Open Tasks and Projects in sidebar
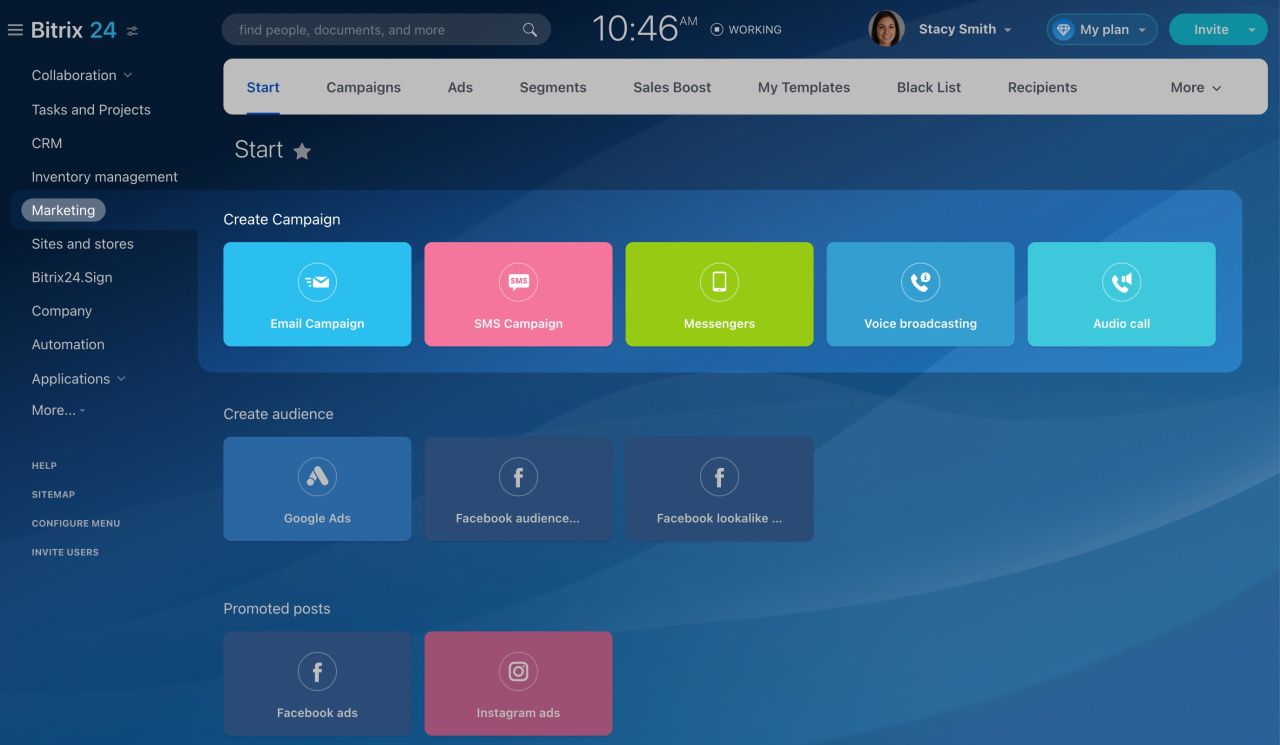This screenshot has height=745, width=1280. click(x=91, y=110)
